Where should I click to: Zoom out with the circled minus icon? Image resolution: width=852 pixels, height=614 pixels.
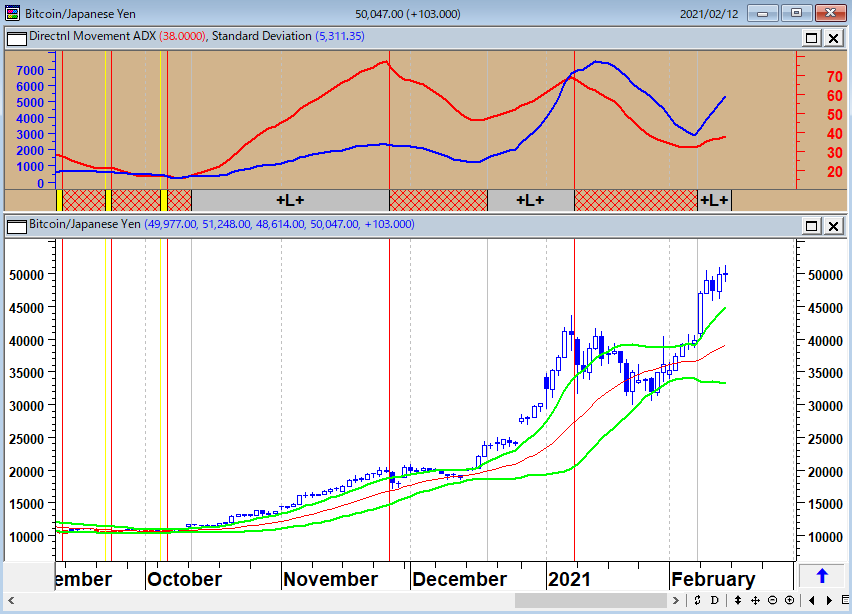[773, 600]
